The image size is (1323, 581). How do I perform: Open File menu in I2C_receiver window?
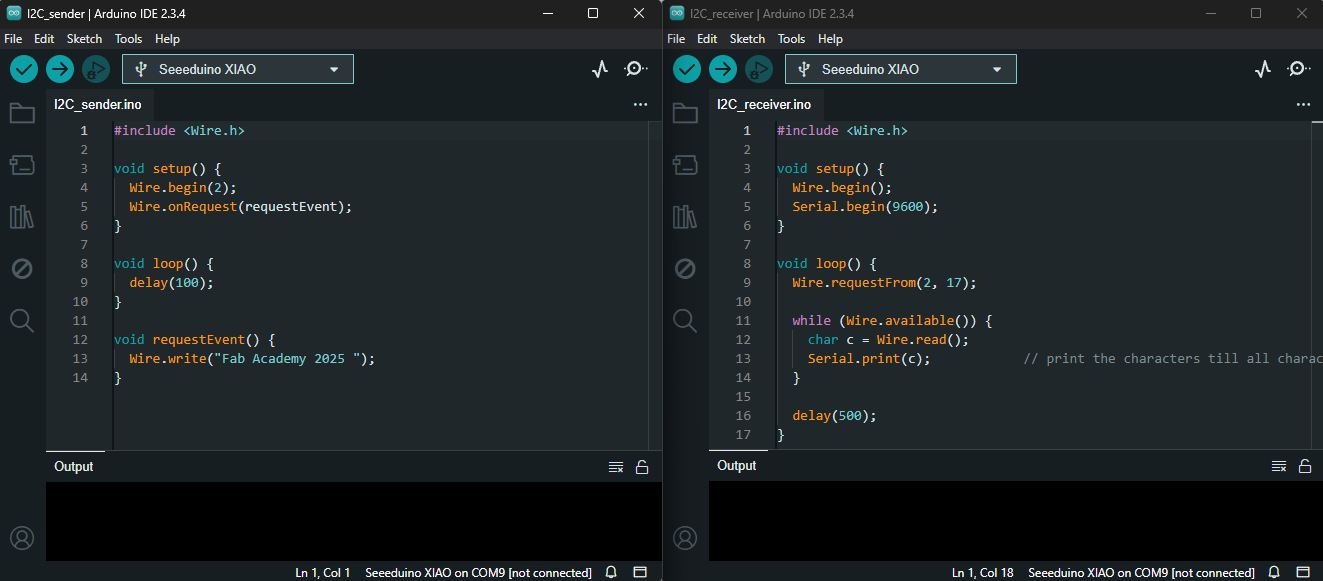coord(676,39)
